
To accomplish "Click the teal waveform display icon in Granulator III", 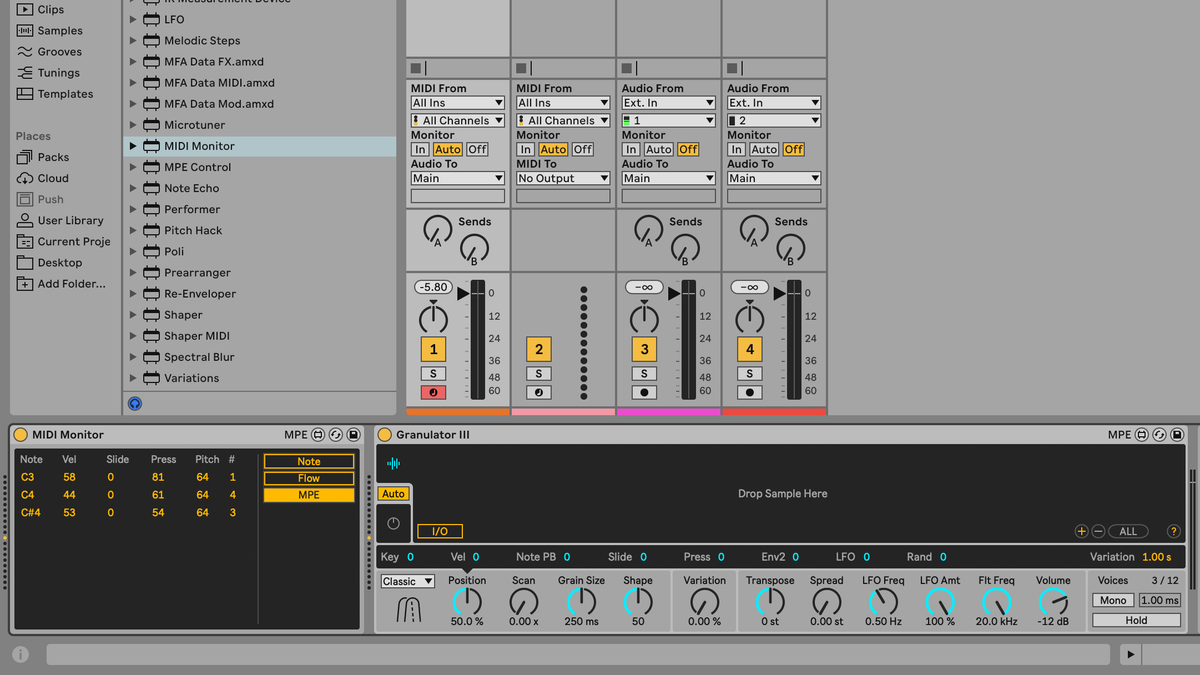I will click(x=393, y=462).
